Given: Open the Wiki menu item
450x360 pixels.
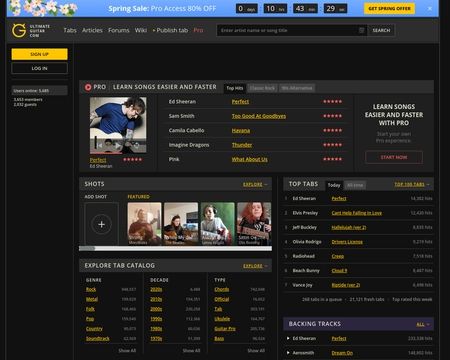Looking at the screenshot, I should click(x=141, y=30).
